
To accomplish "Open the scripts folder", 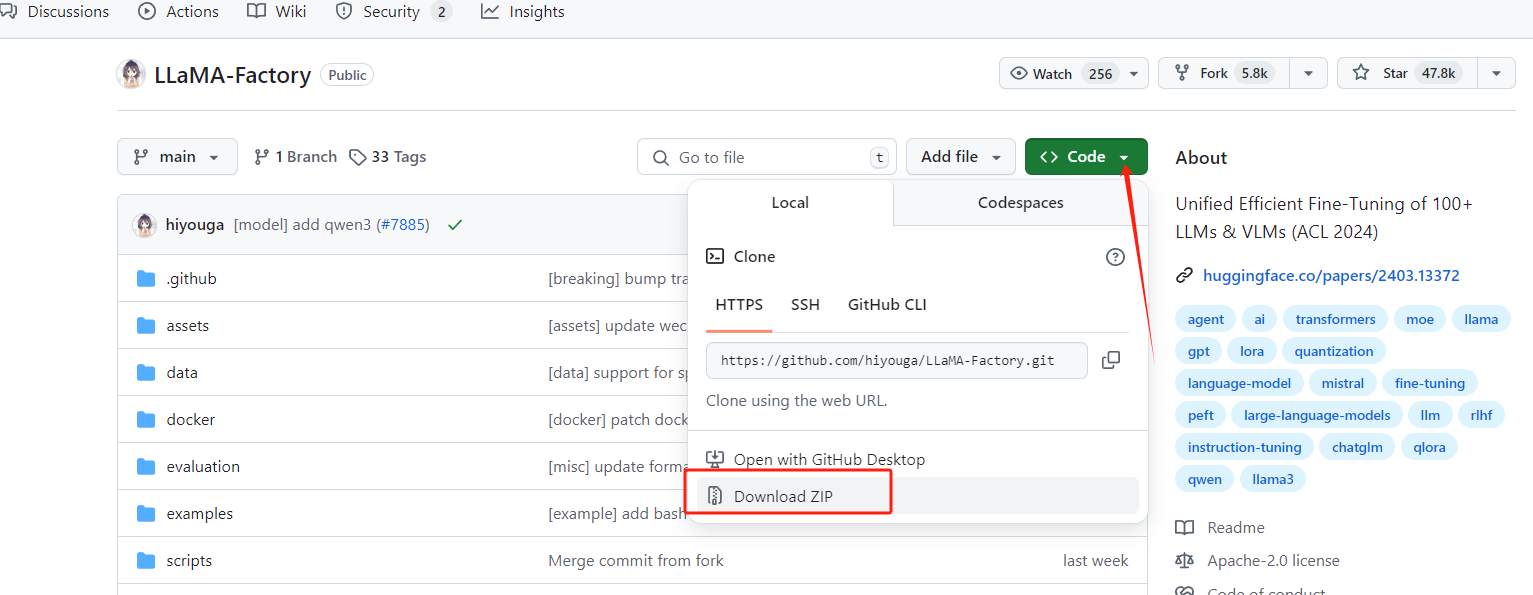I will point(189,561).
